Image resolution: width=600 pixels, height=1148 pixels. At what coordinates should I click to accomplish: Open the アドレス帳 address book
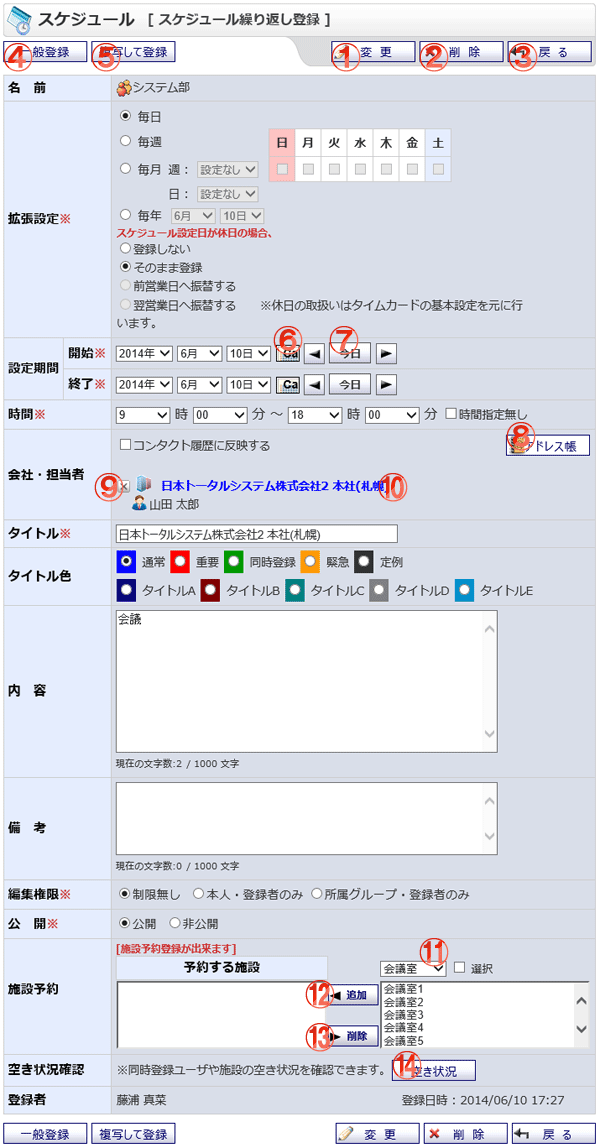click(x=548, y=446)
